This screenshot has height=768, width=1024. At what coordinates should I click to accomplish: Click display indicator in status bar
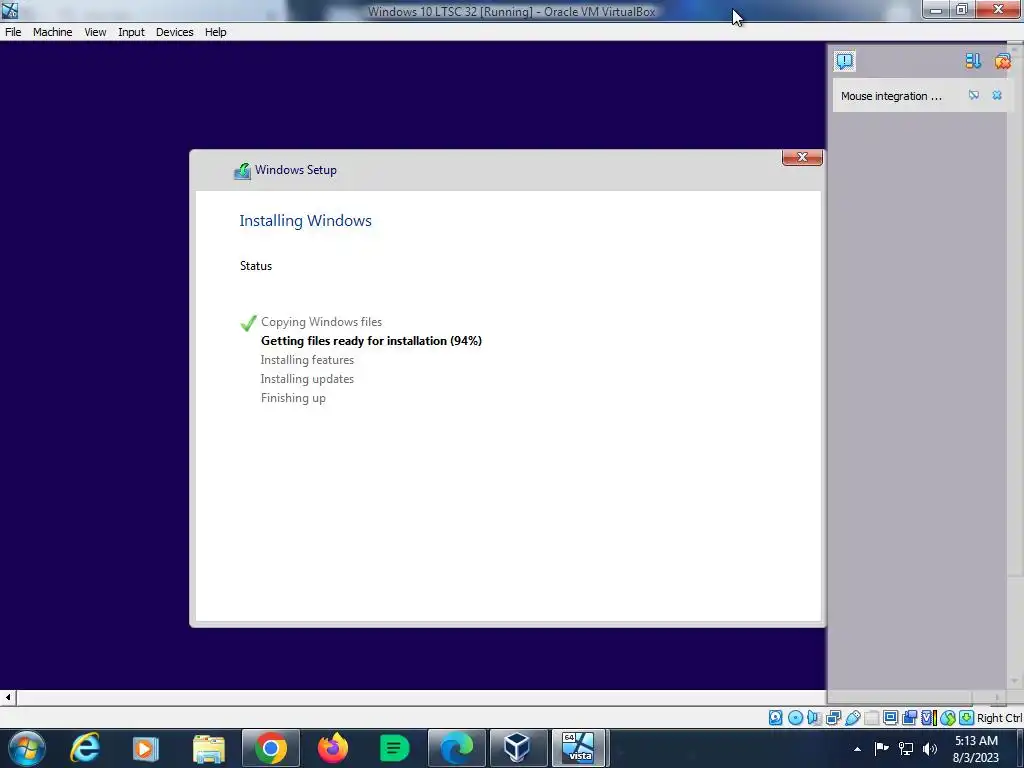coord(890,718)
